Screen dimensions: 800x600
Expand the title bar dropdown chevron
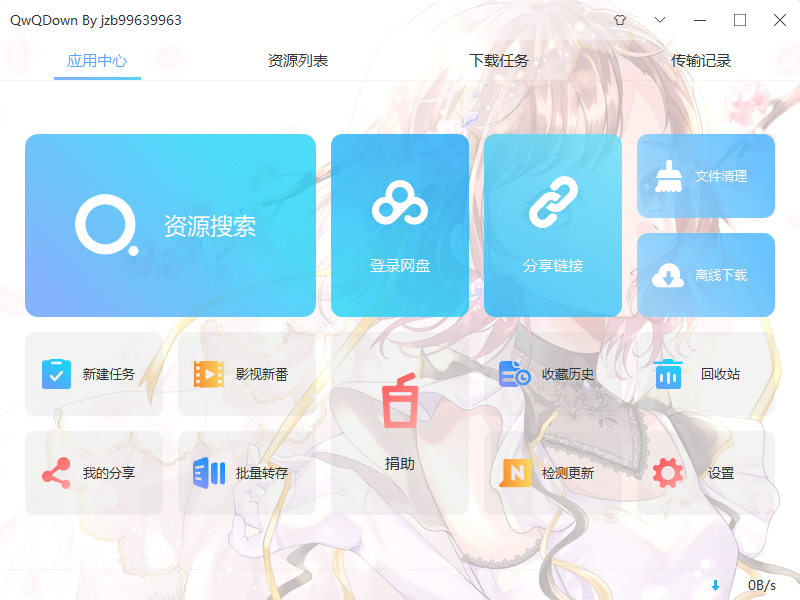pyautogui.click(x=660, y=20)
